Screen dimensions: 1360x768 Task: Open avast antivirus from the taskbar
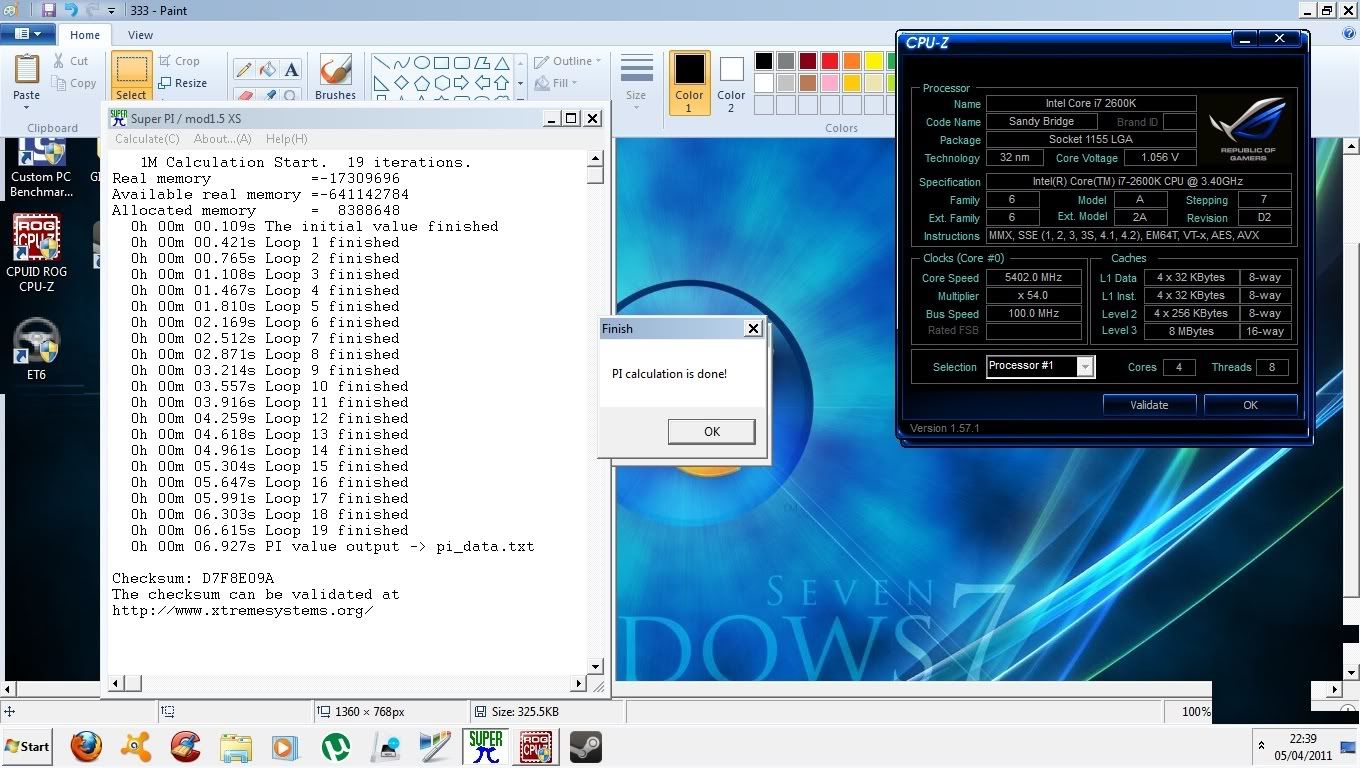click(x=136, y=747)
